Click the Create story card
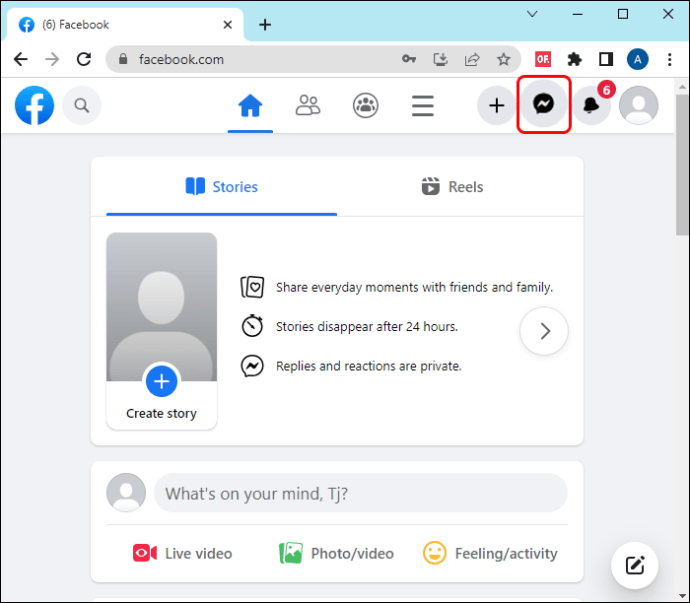The height and width of the screenshot is (603, 690). 161,331
